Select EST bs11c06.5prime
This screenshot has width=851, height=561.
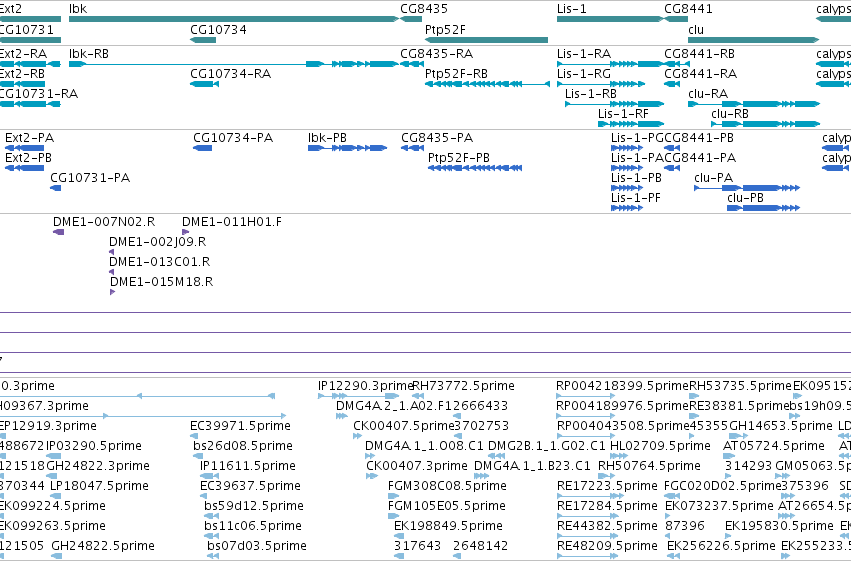(x=252, y=526)
